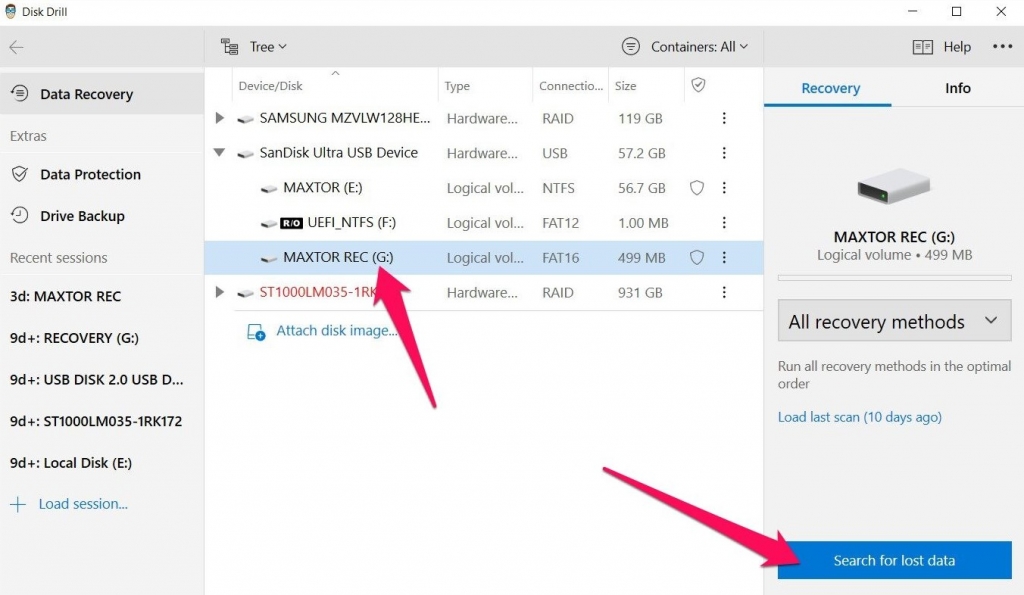Toggle the protection shield on MAXTOR (E:)

pos(696,187)
